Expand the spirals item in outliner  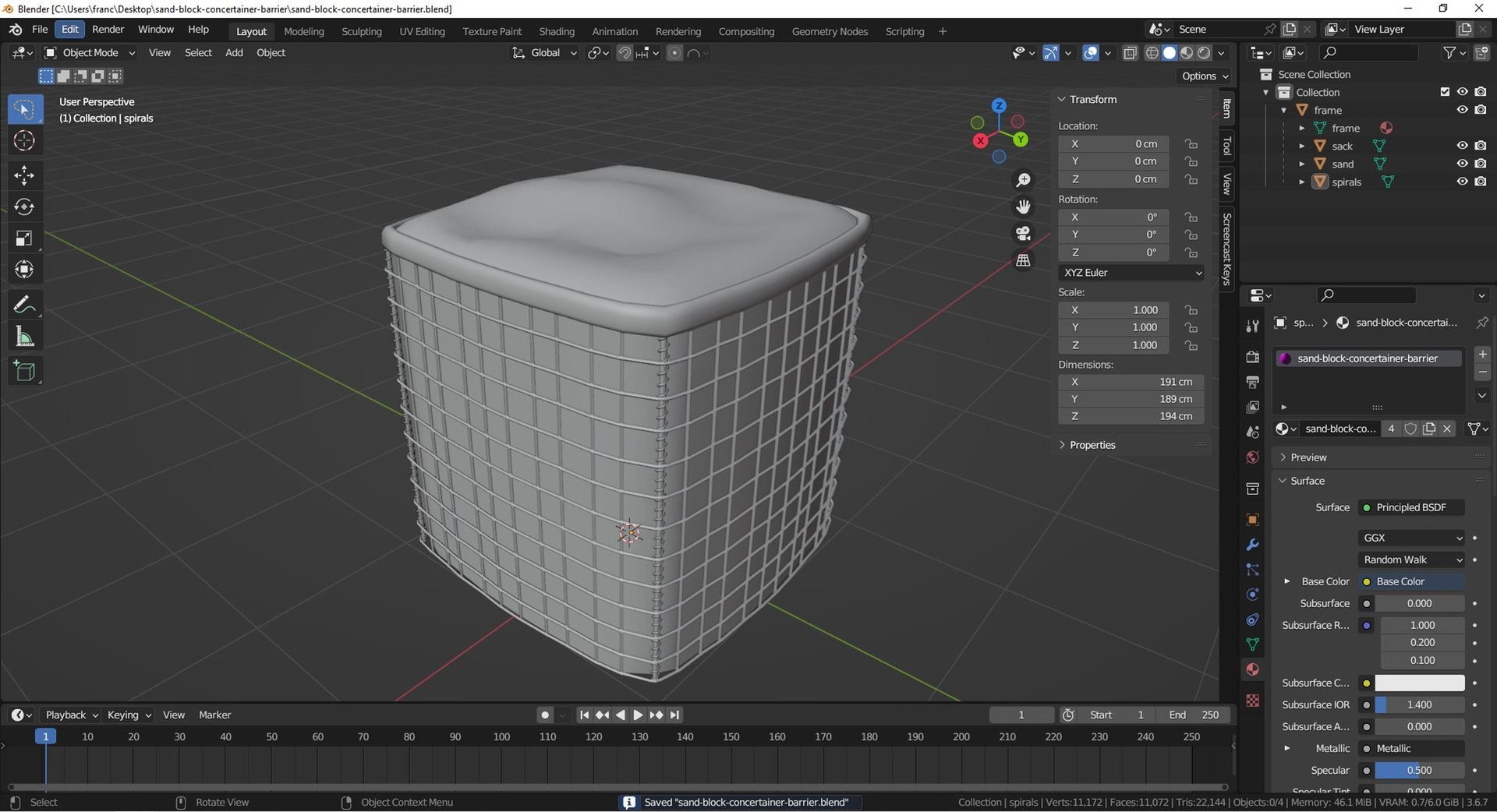[1301, 182]
